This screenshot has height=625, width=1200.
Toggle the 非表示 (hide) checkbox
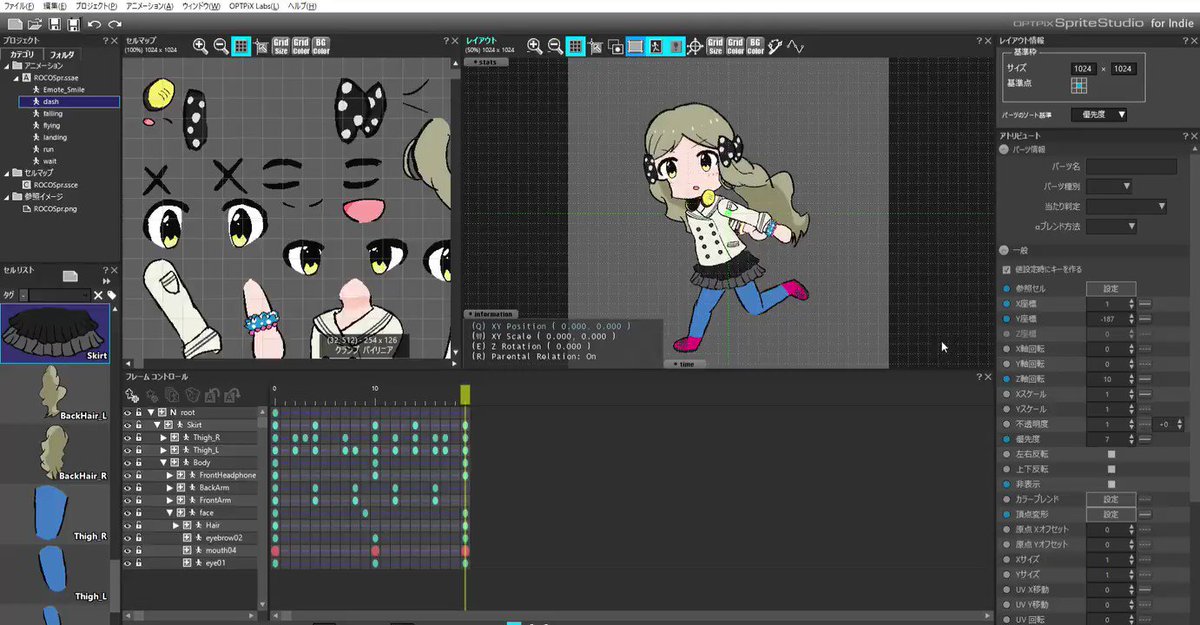(1112, 484)
